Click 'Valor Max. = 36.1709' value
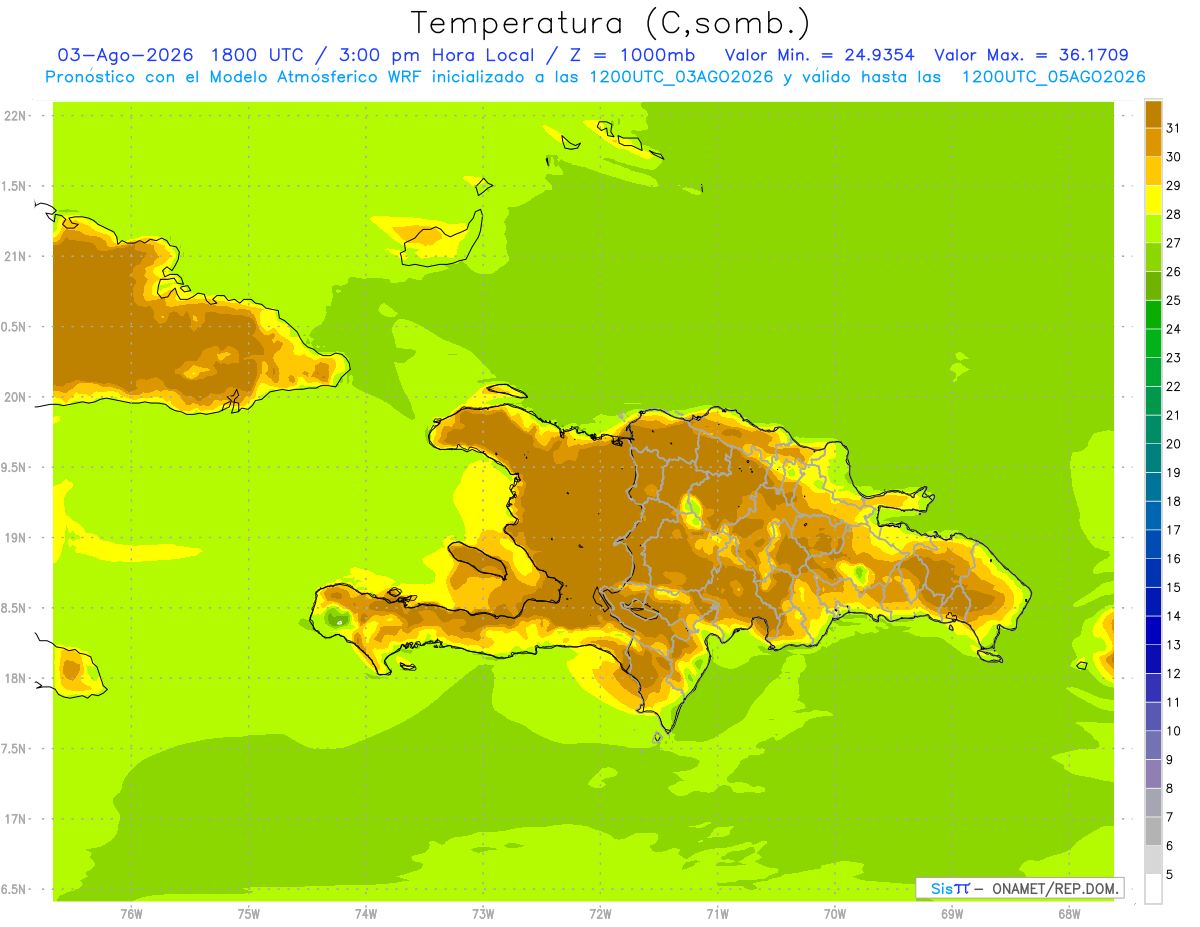 click(1031, 55)
